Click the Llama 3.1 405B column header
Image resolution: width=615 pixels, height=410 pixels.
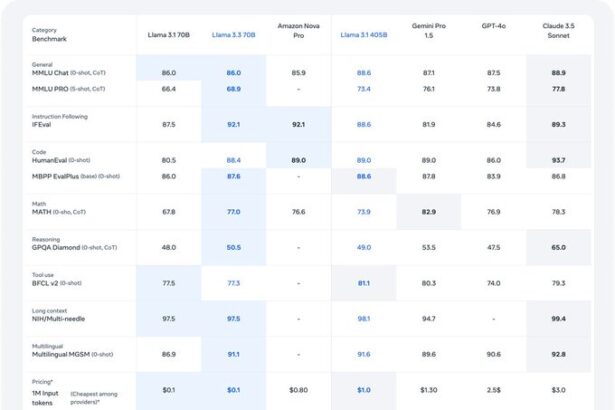[364, 35]
